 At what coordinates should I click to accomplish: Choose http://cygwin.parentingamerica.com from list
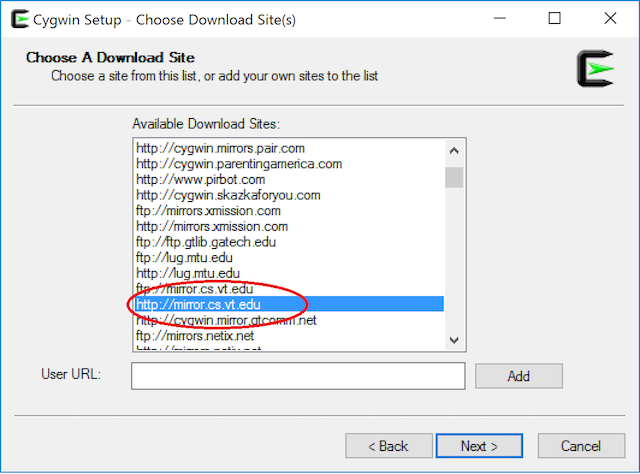(239, 164)
